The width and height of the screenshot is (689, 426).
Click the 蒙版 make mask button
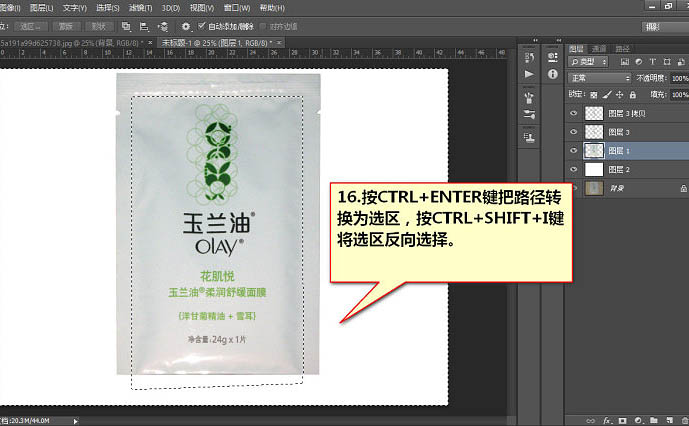point(66,26)
